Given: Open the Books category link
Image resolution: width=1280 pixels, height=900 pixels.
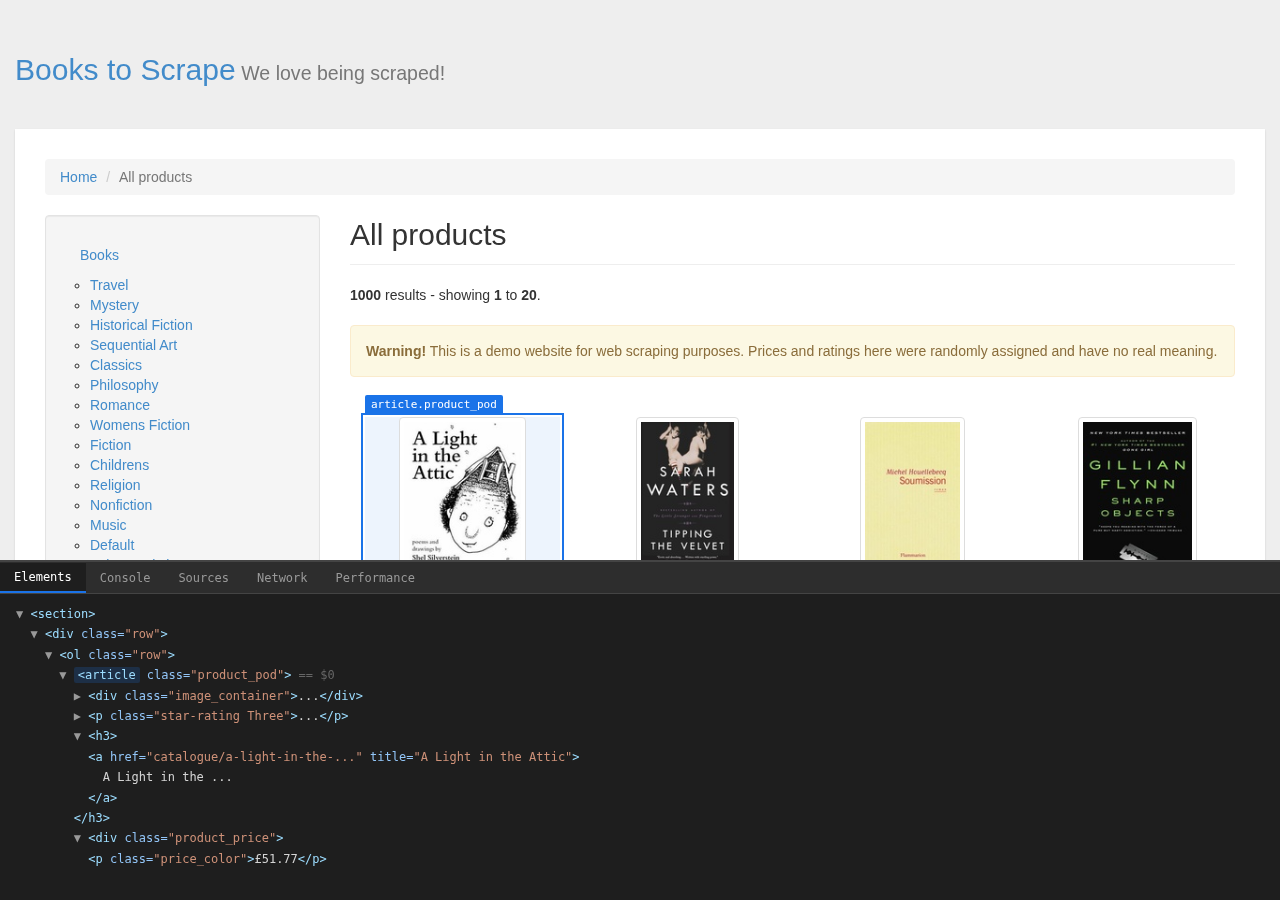Looking at the screenshot, I should 99,255.
